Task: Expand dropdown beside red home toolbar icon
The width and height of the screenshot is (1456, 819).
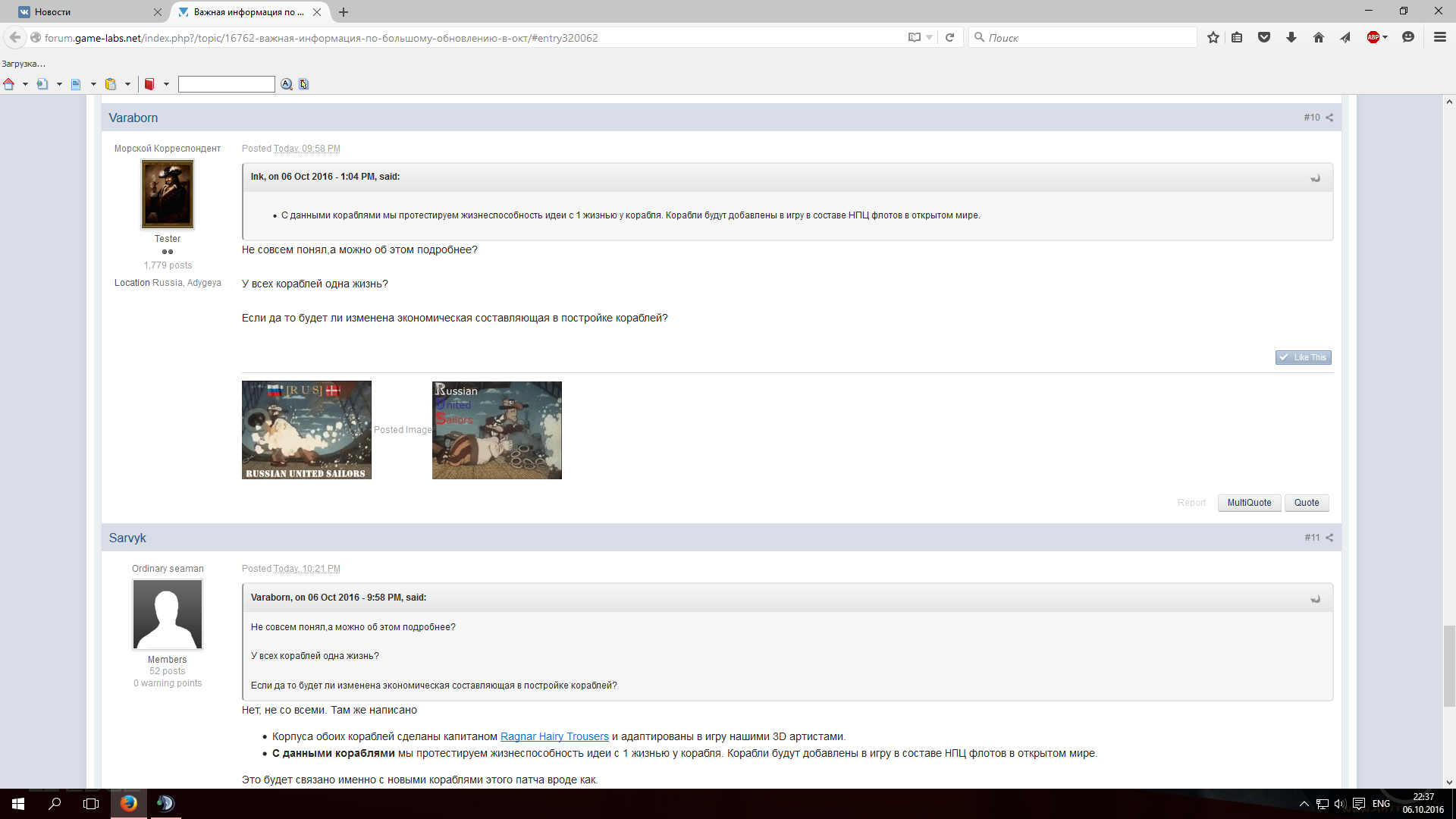Action: [x=25, y=84]
